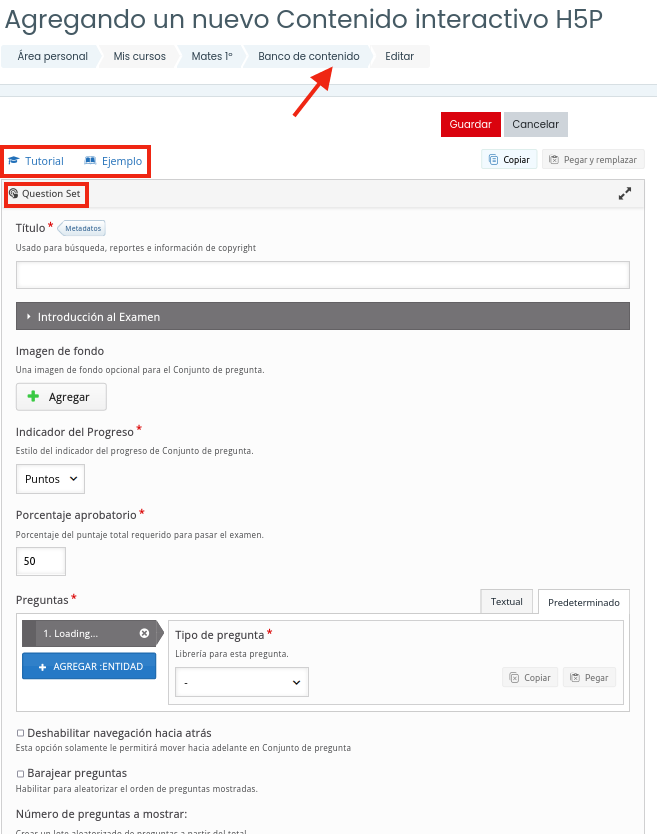Image resolution: width=657 pixels, height=834 pixels.
Task: Click the Tutorial graduation cap icon
Action: point(14,161)
